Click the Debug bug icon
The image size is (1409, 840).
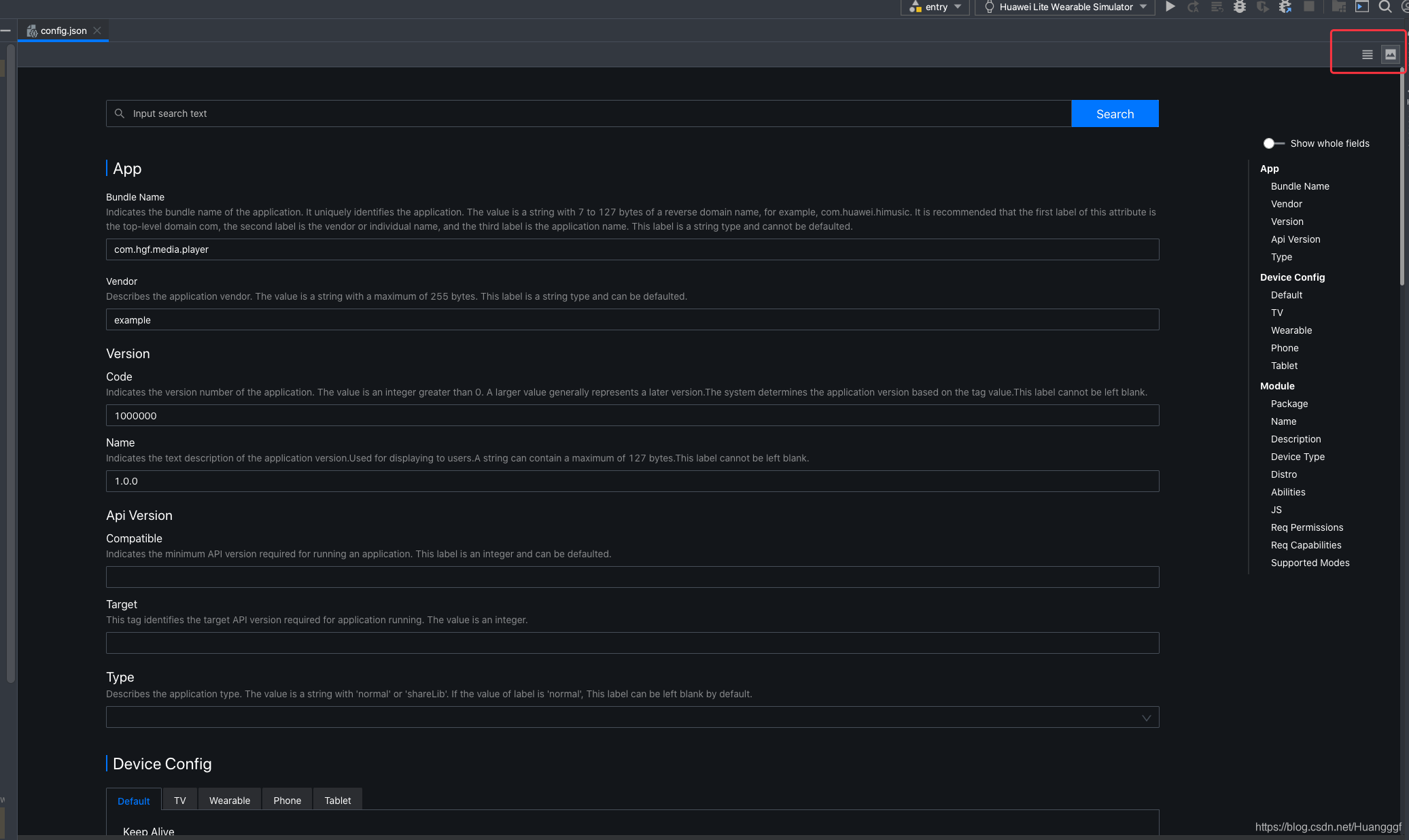point(1240,7)
